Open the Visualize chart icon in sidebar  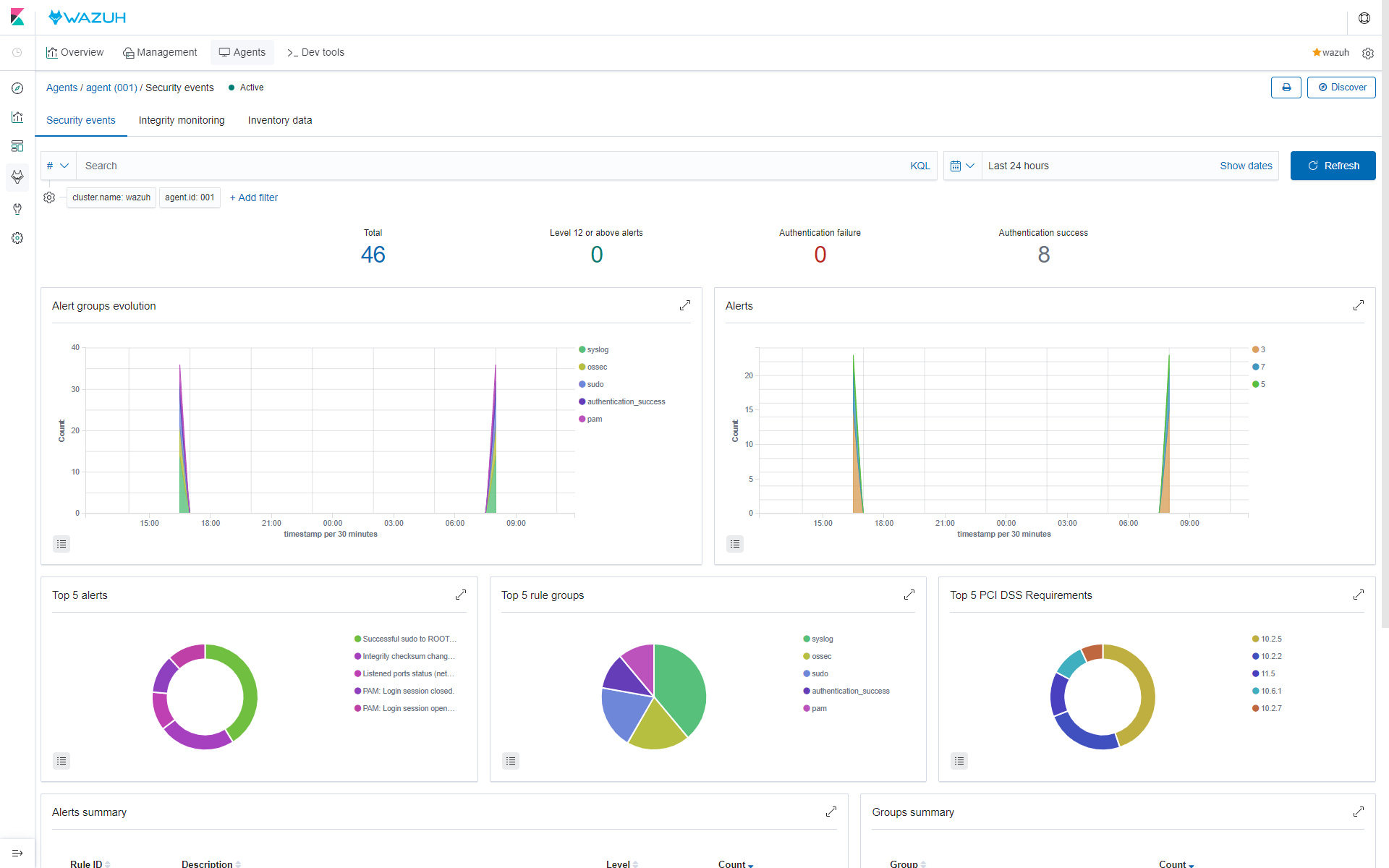(17, 116)
